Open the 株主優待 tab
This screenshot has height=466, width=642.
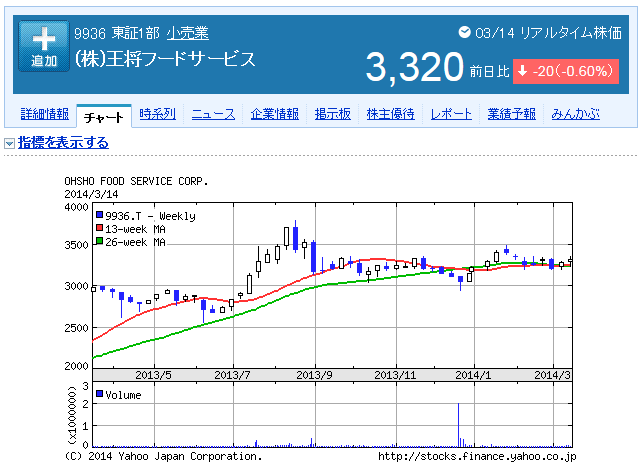click(x=391, y=114)
